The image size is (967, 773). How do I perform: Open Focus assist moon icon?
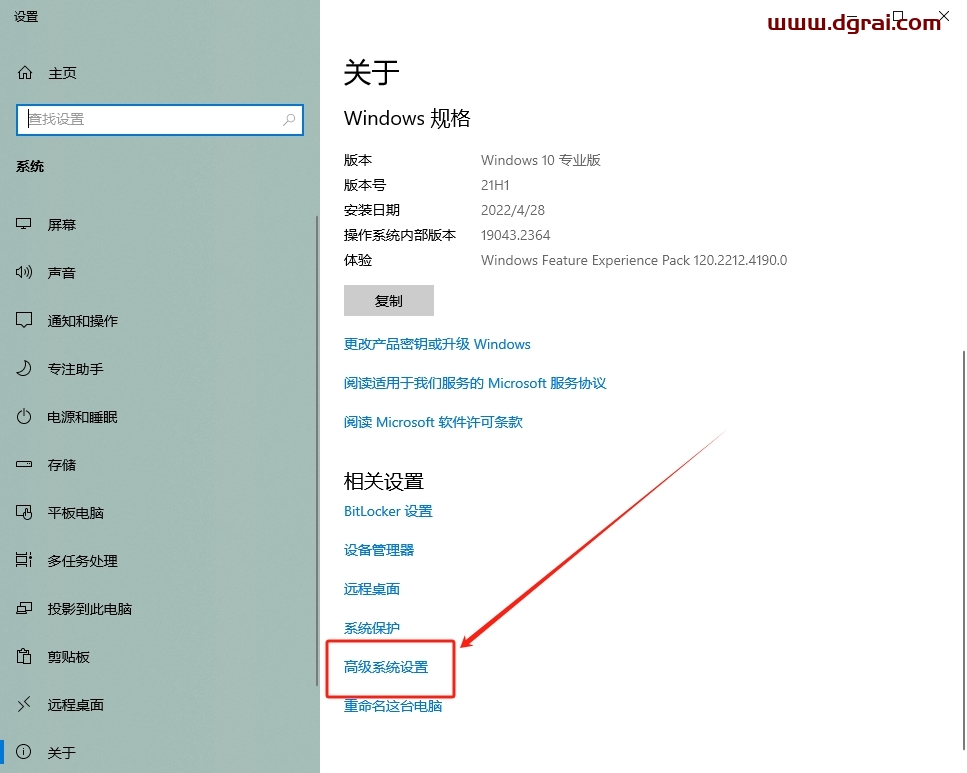[x=25, y=369]
